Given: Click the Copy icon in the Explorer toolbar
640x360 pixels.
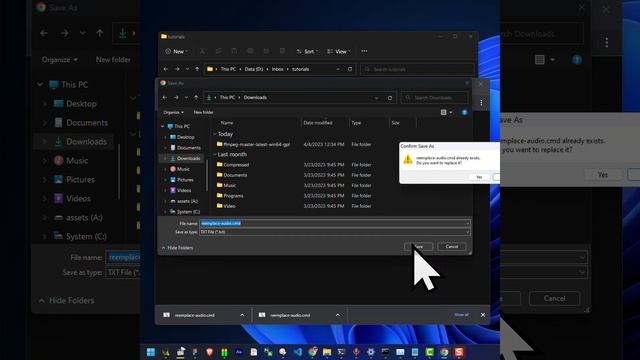Looking at the screenshot, I should [218, 51].
